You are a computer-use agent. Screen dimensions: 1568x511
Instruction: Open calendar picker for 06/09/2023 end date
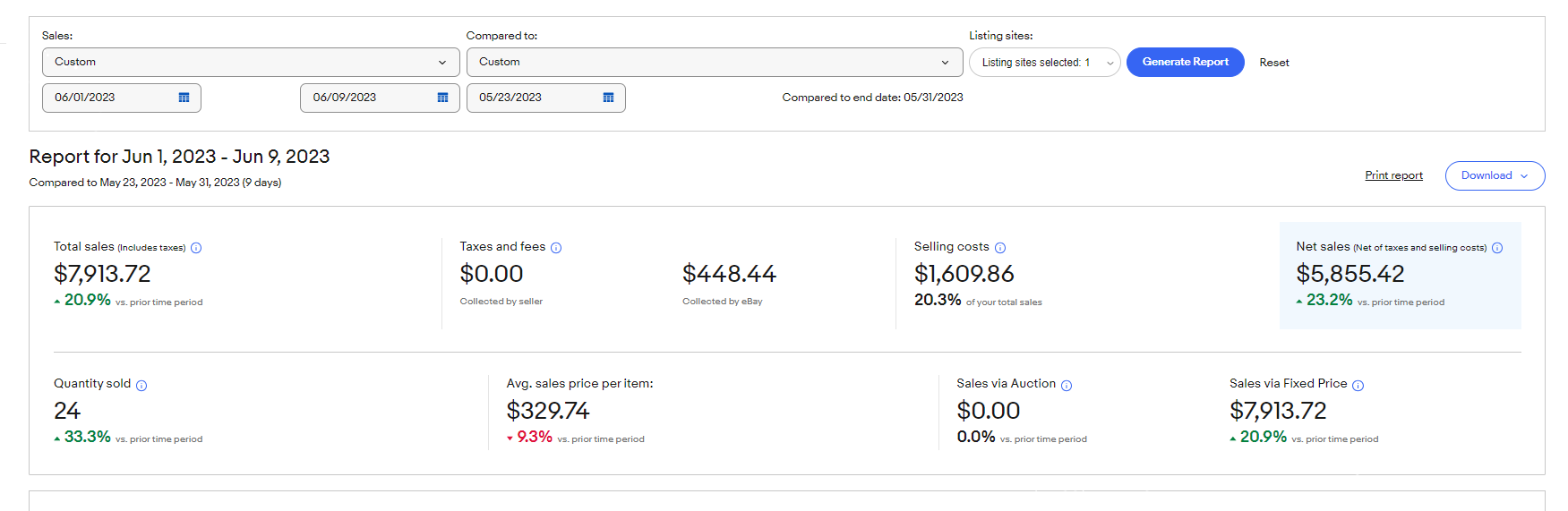tap(442, 98)
